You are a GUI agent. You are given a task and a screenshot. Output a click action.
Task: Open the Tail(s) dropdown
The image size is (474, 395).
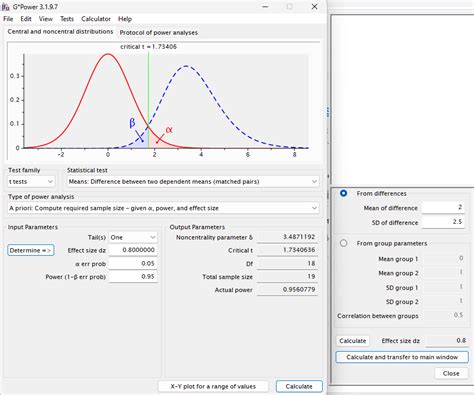[133, 237]
